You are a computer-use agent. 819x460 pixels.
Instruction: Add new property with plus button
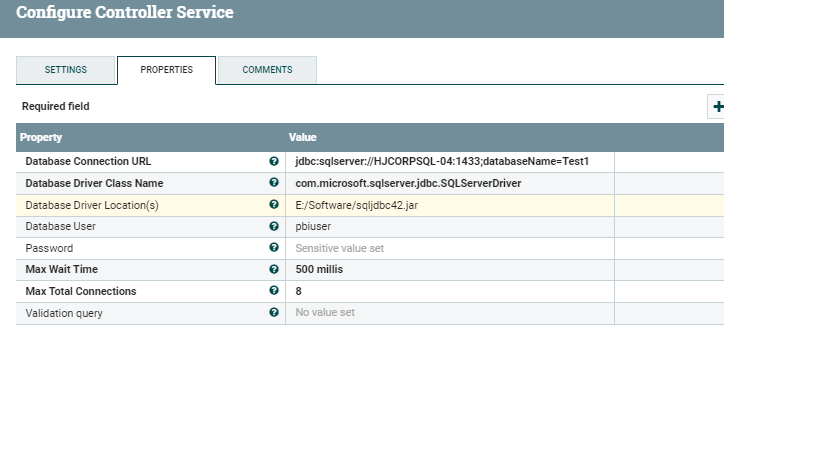[717, 107]
